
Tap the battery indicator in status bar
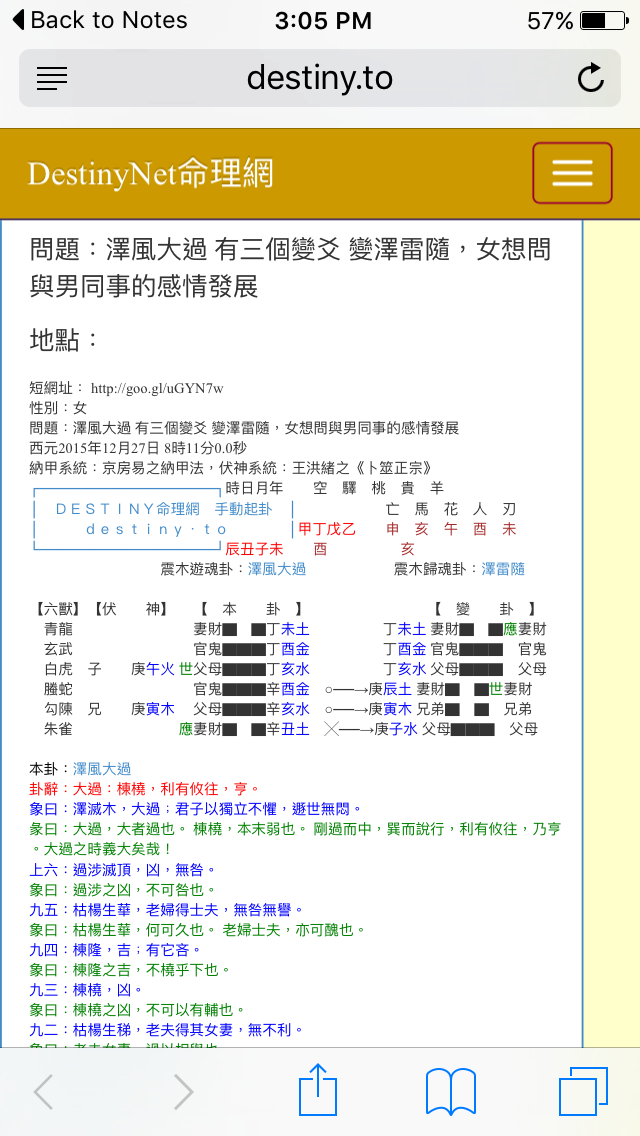point(605,20)
